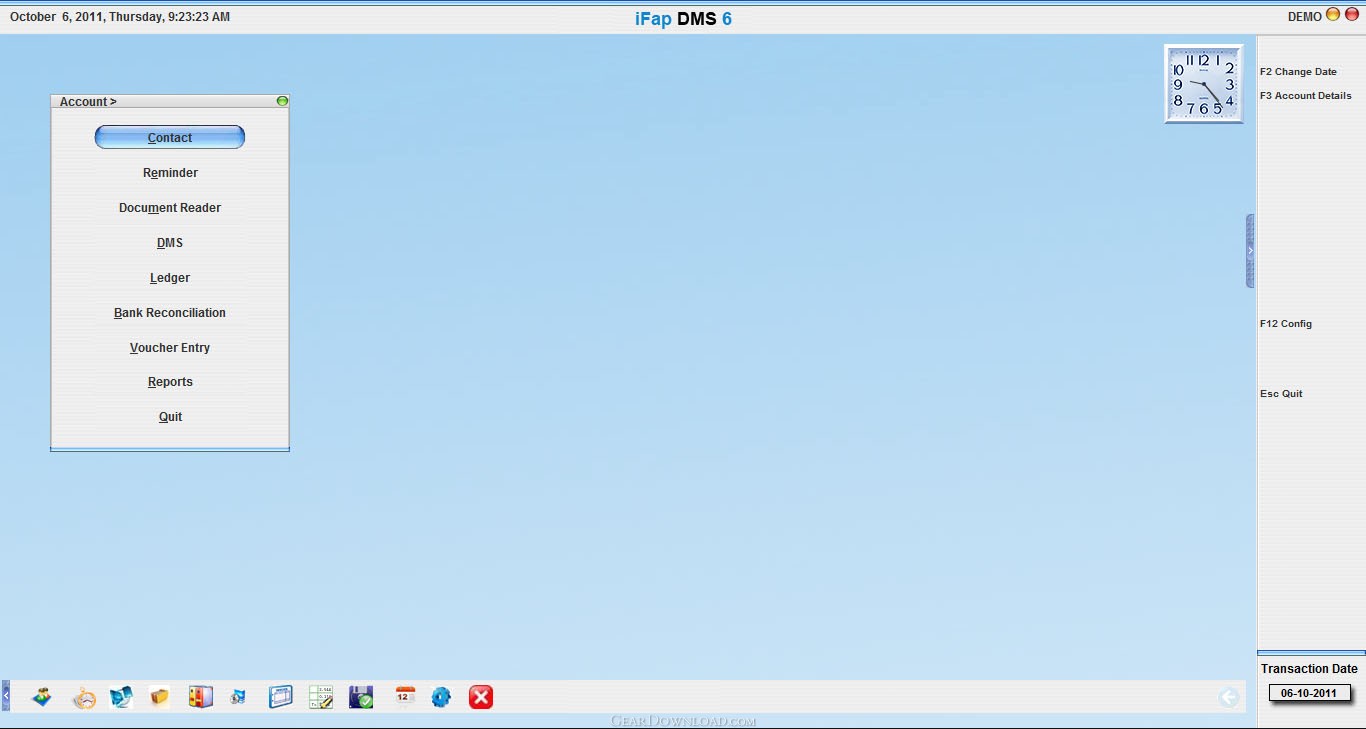Click the Account > breadcrumb header
Viewport: 1366px width, 729px height.
(x=88, y=102)
